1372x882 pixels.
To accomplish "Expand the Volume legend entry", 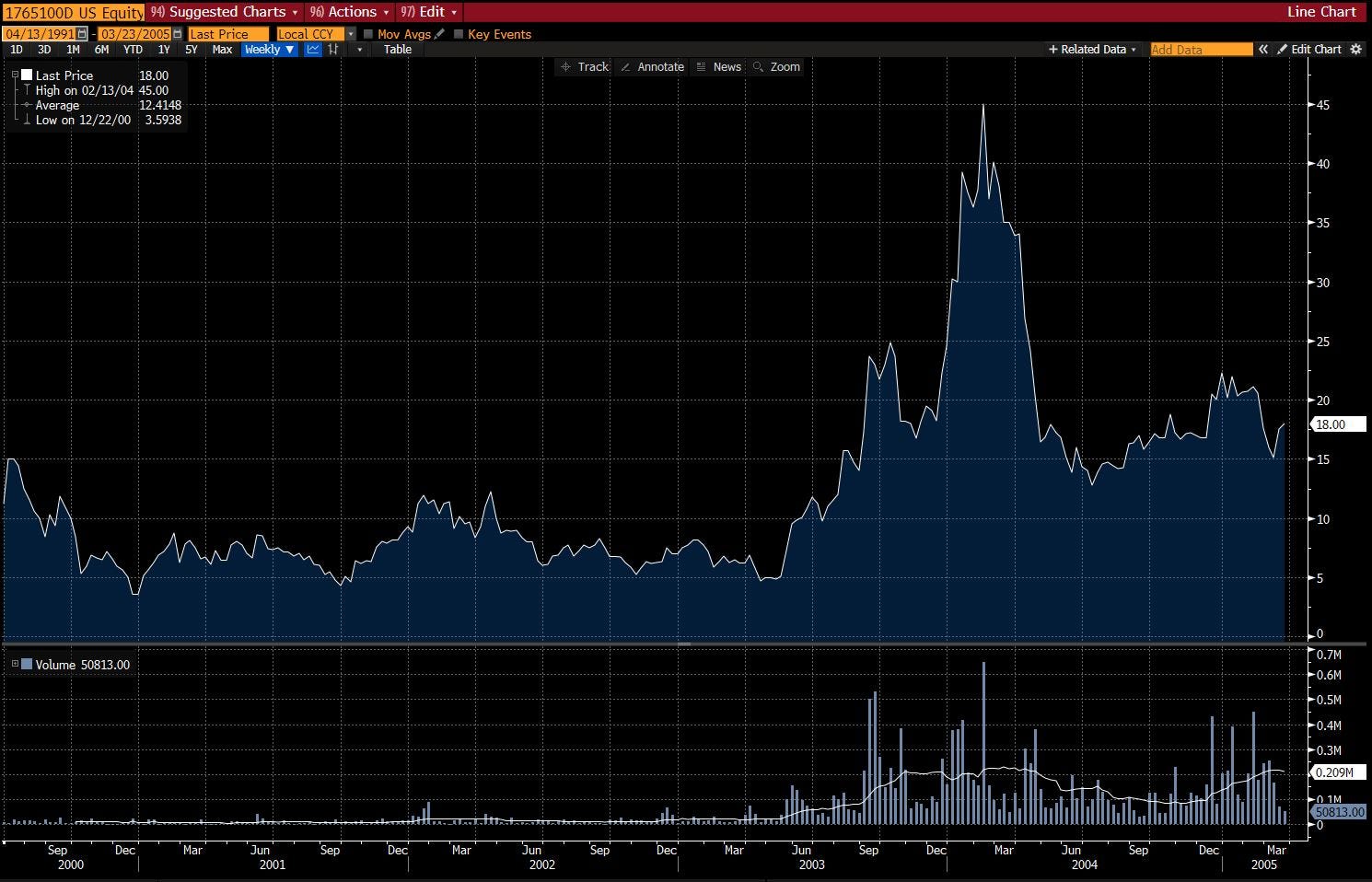I will (15, 664).
